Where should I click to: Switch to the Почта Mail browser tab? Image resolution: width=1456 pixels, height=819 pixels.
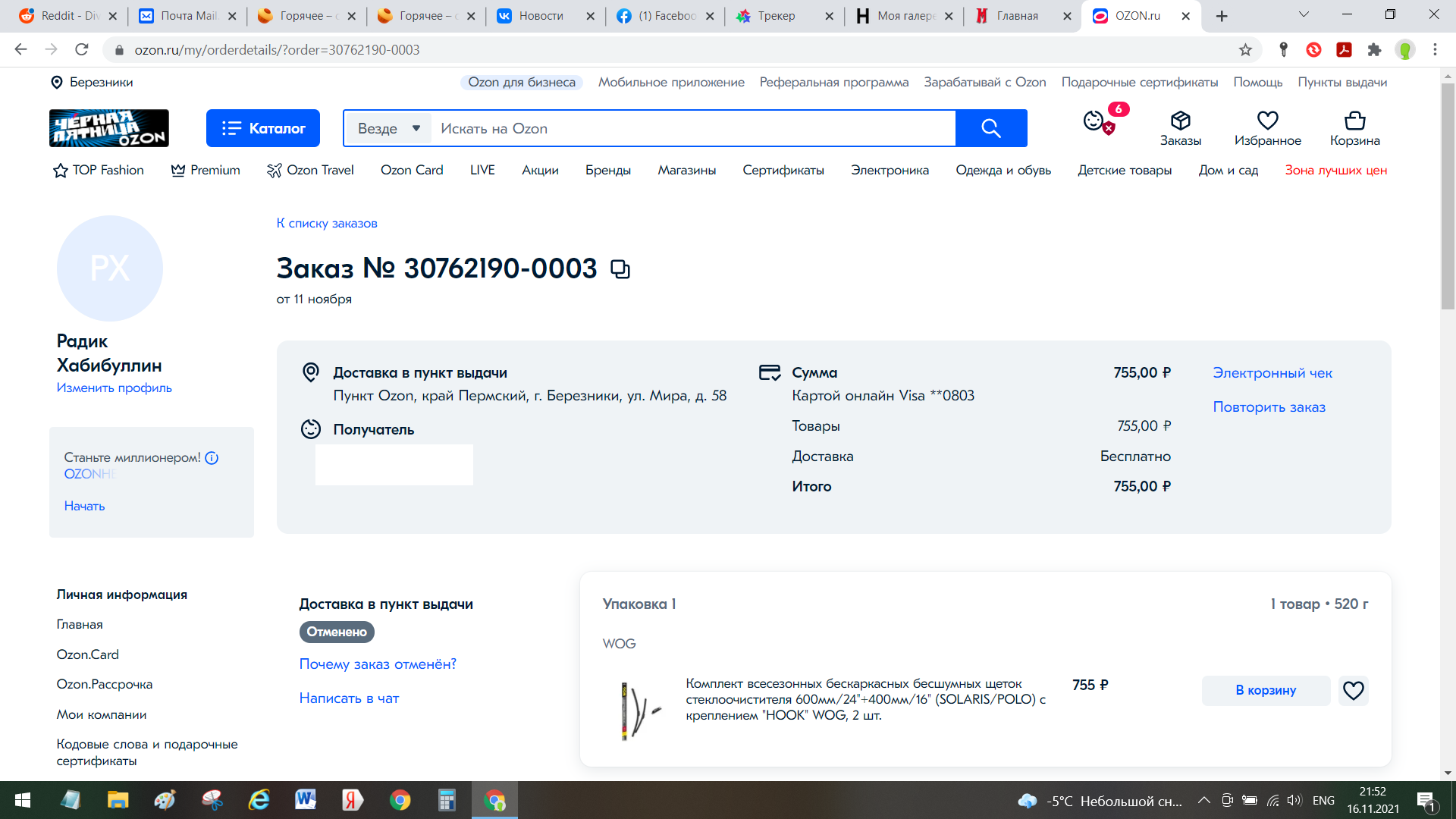click(188, 16)
